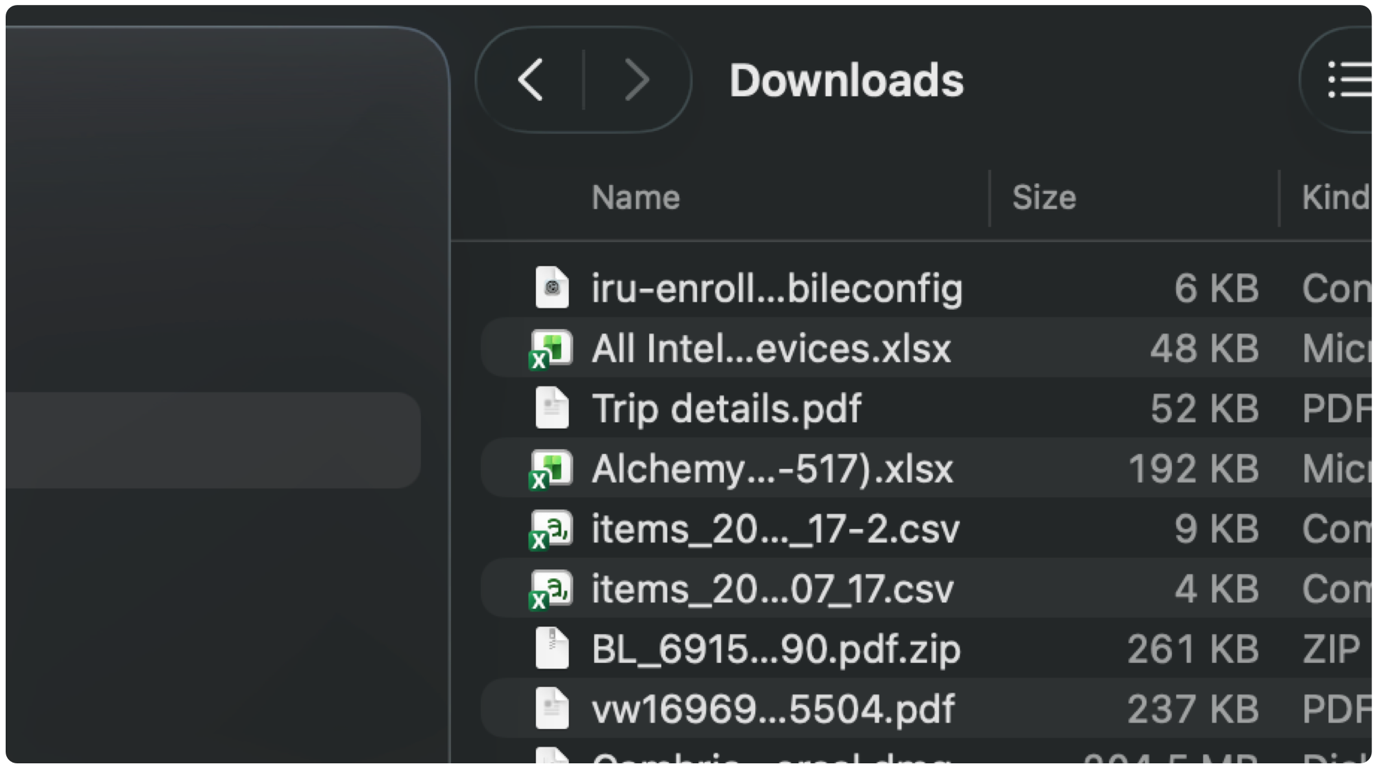Click the highlighted sidebar selection item
This screenshot has width=1377, height=769.
[213, 440]
